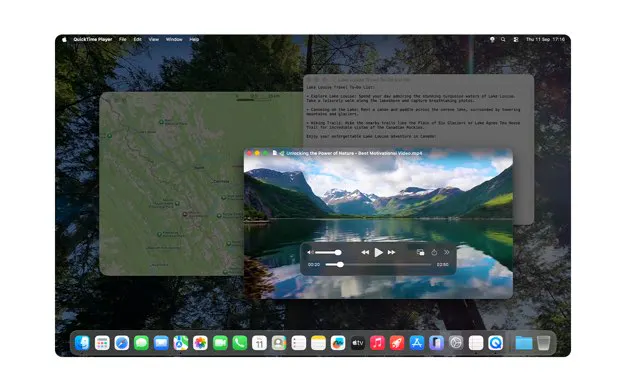
Task: Launch the red rocket app in the Dock
Action: pos(397,343)
